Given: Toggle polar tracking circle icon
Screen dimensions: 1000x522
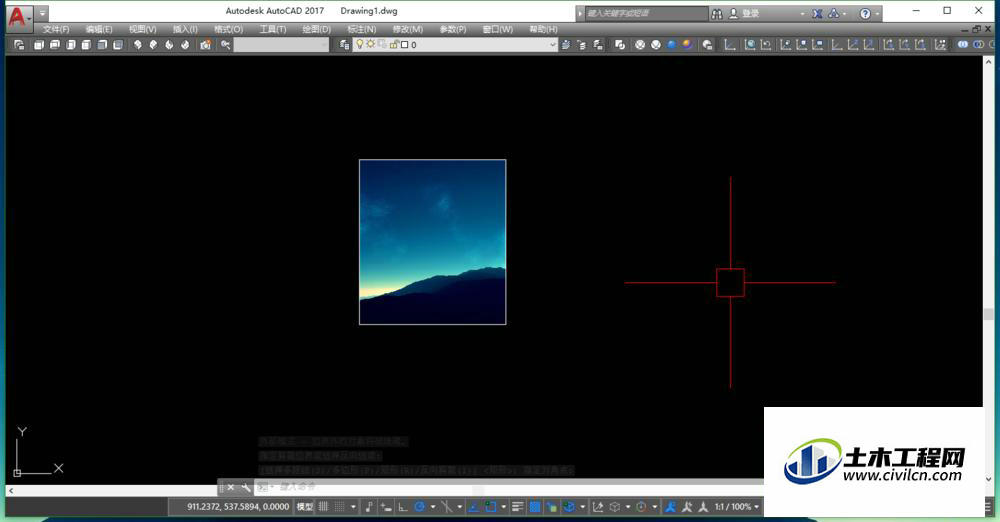Looking at the screenshot, I should click(419, 507).
